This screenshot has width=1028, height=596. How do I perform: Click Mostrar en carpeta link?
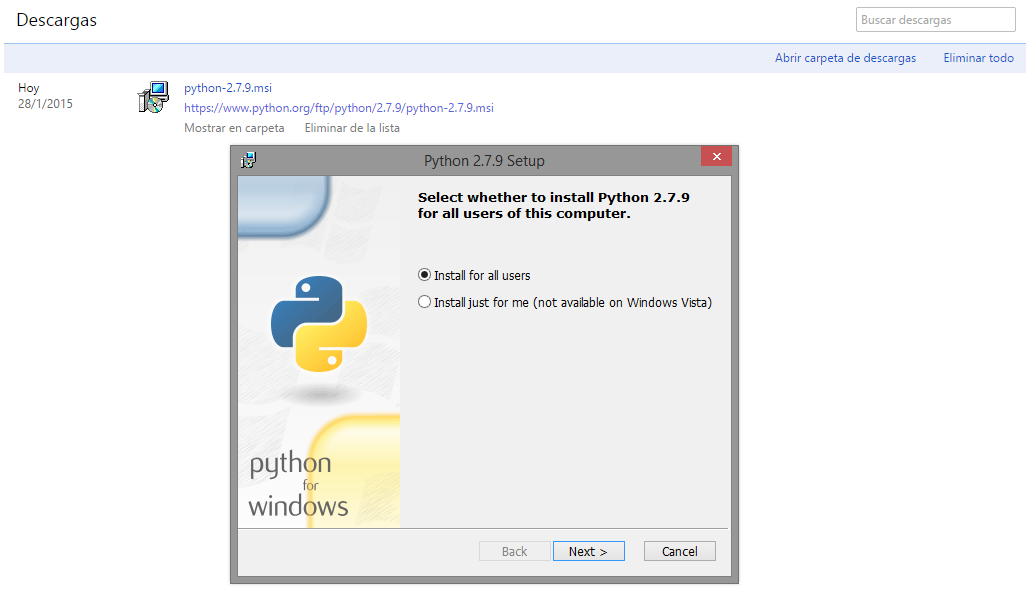coord(234,128)
